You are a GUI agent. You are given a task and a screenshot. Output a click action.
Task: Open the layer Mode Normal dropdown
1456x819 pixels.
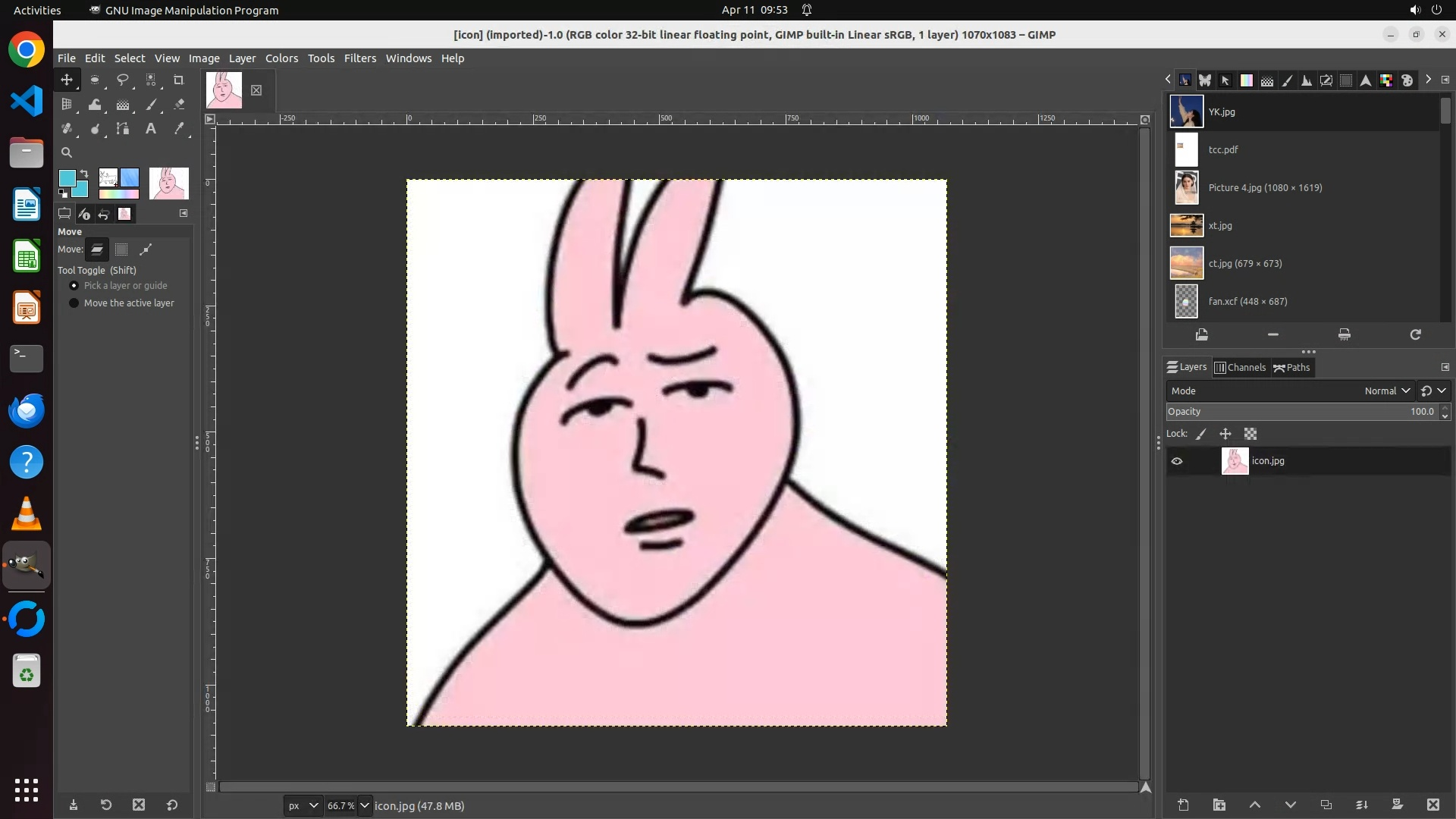tap(1386, 391)
